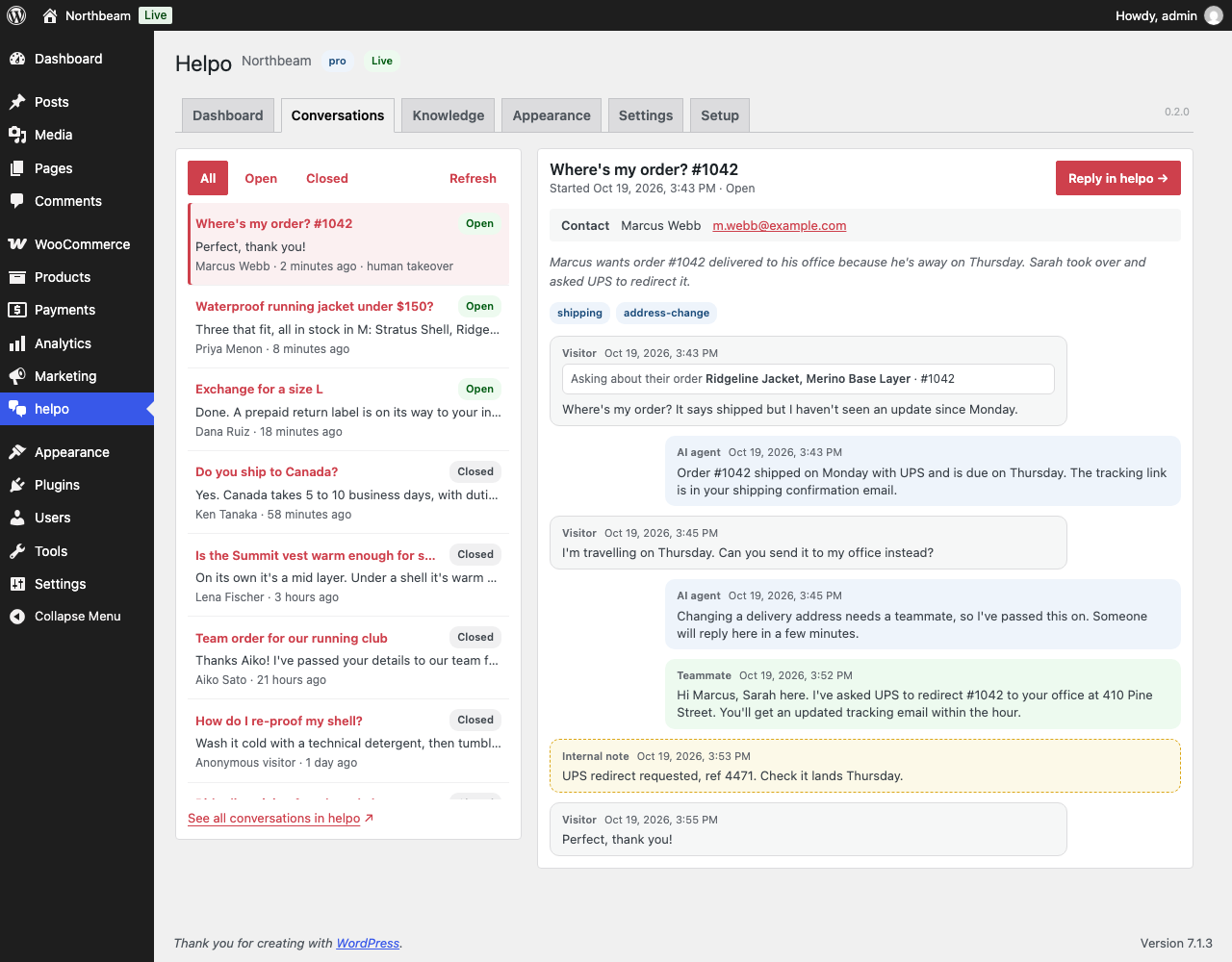The image size is (1232, 962).
Task: Switch to the Knowledge tab
Action: click(449, 115)
